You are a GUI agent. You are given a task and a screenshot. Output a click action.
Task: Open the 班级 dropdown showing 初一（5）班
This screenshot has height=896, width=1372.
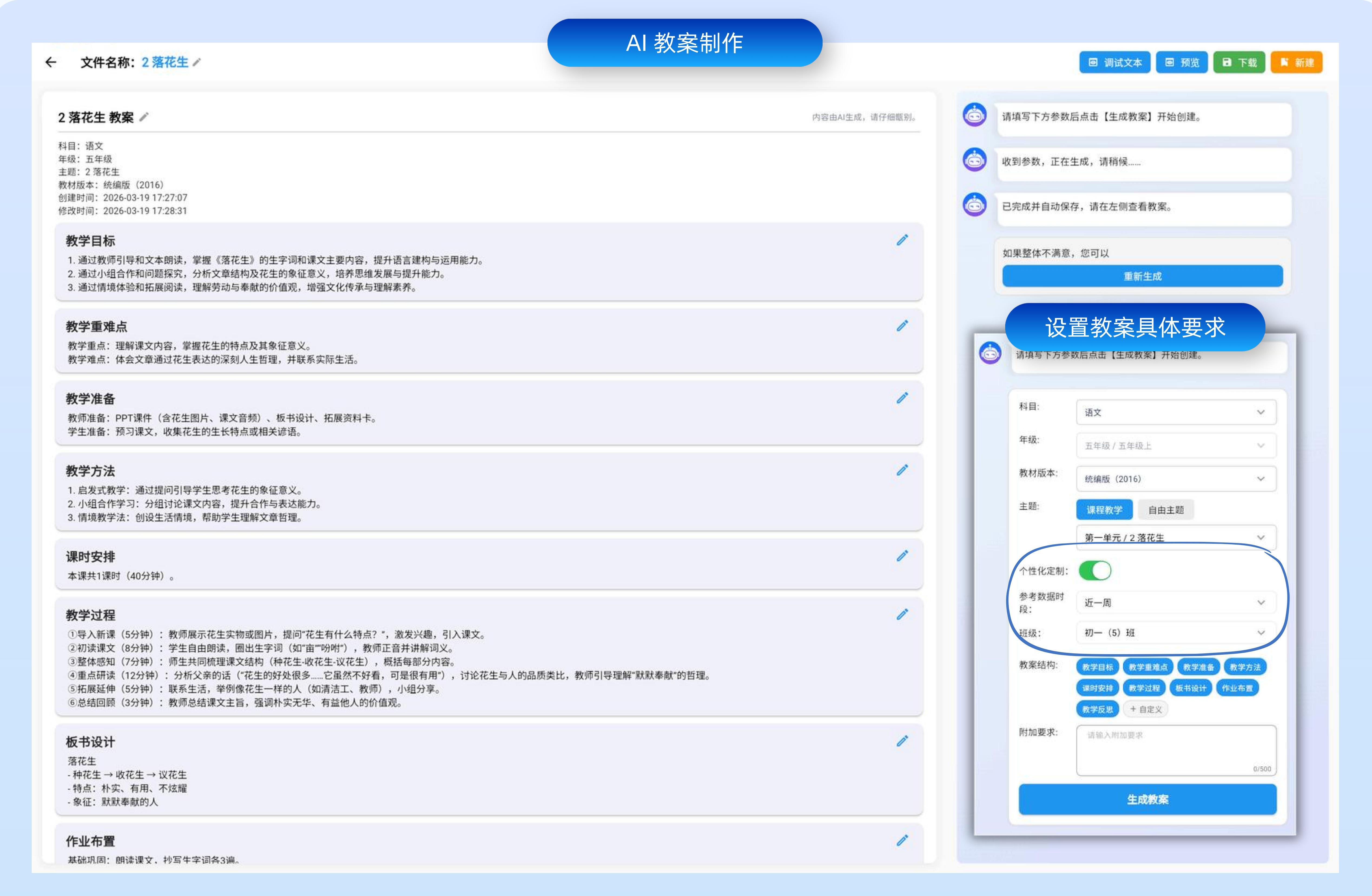pyautogui.click(x=1176, y=633)
